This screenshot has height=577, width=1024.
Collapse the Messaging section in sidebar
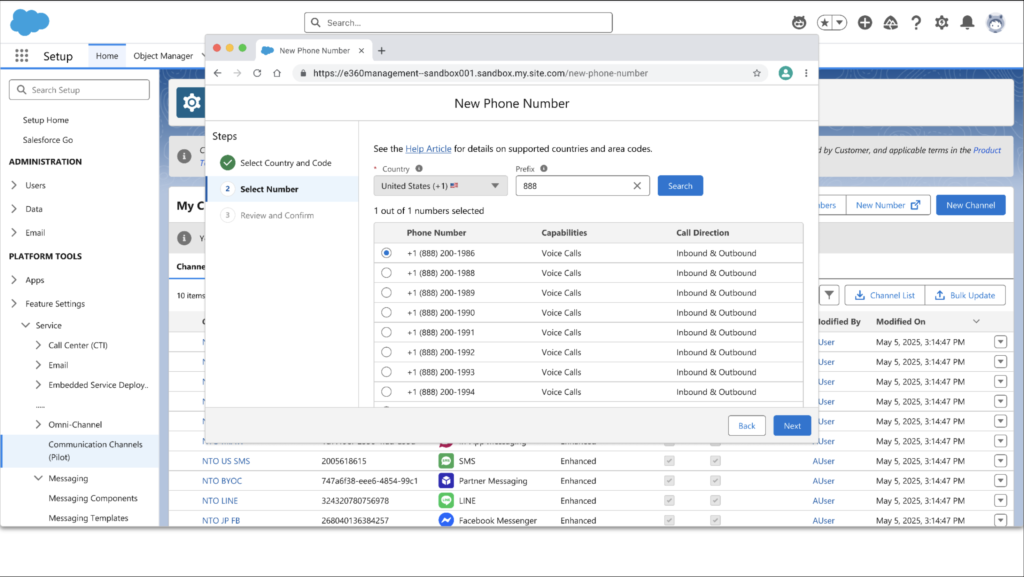click(x=38, y=479)
